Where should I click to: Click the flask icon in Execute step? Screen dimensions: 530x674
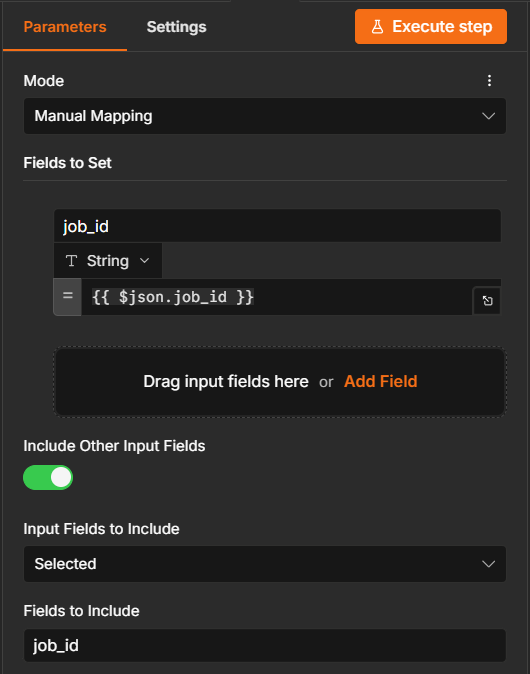pyautogui.click(x=377, y=27)
